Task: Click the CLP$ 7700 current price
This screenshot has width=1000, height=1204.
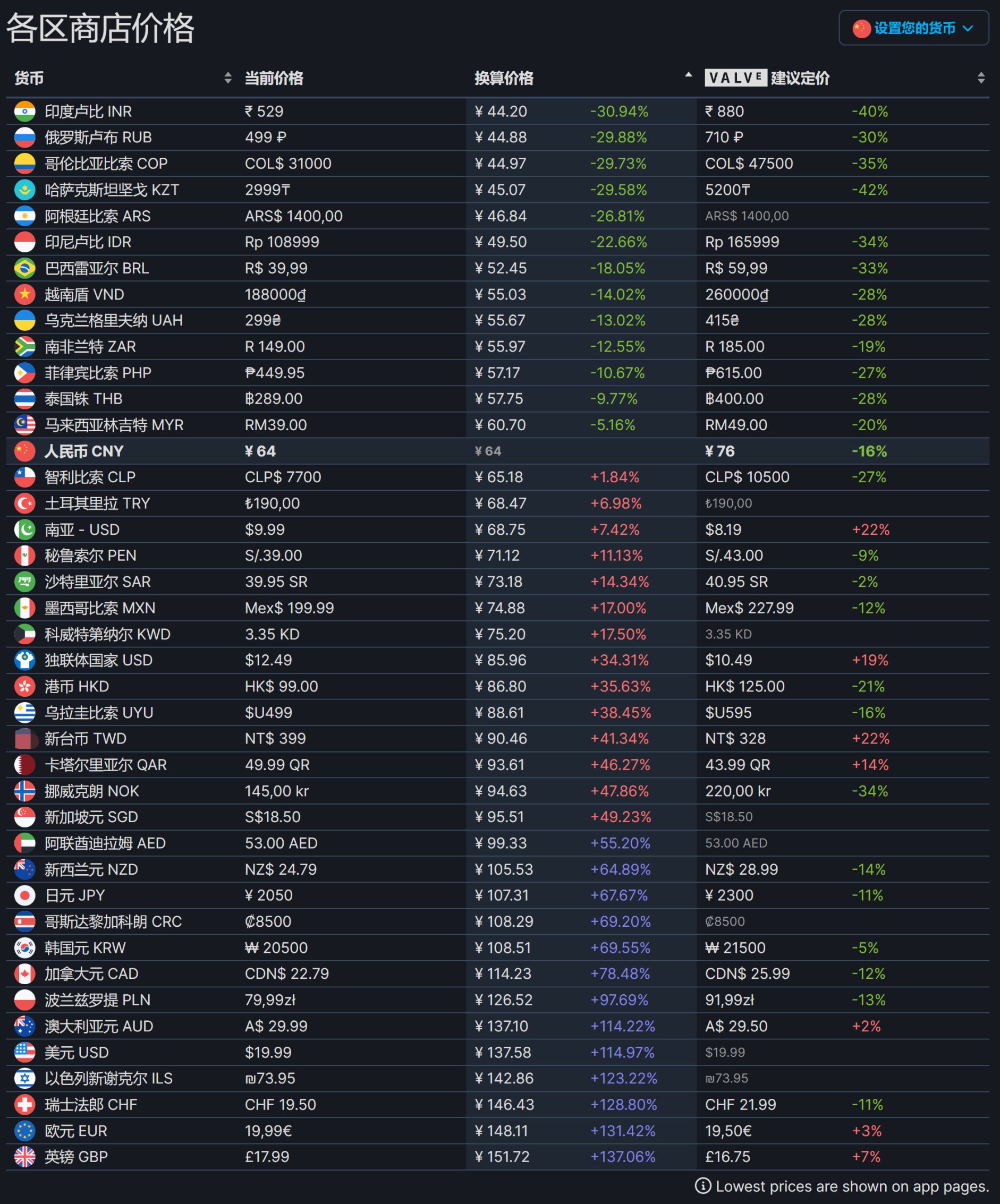Action: pos(283,477)
